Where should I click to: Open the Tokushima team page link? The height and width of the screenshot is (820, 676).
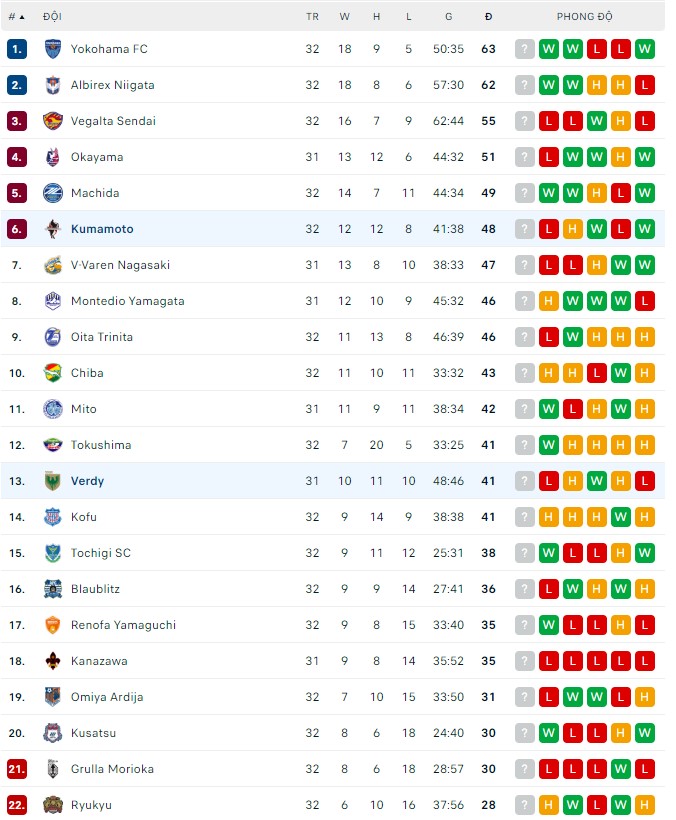[x=101, y=445]
